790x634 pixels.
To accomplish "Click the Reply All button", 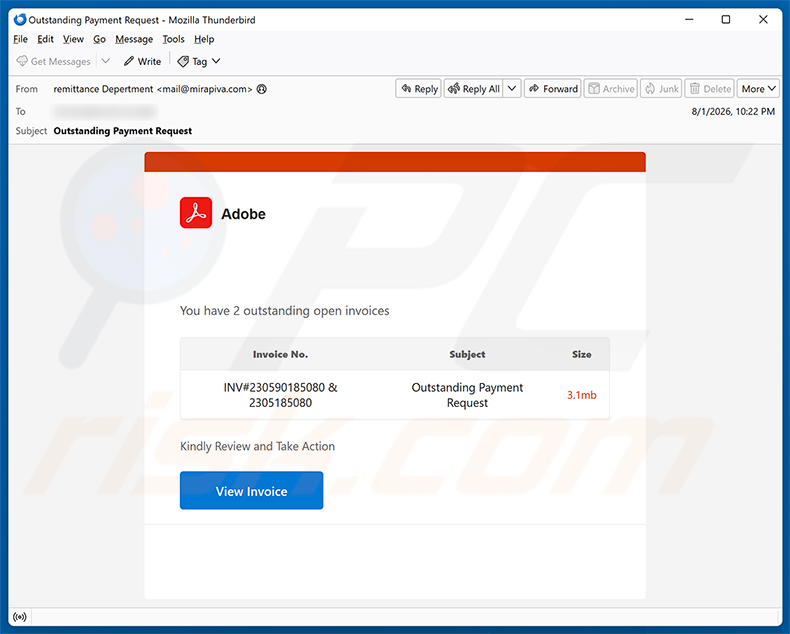I will (474, 89).
